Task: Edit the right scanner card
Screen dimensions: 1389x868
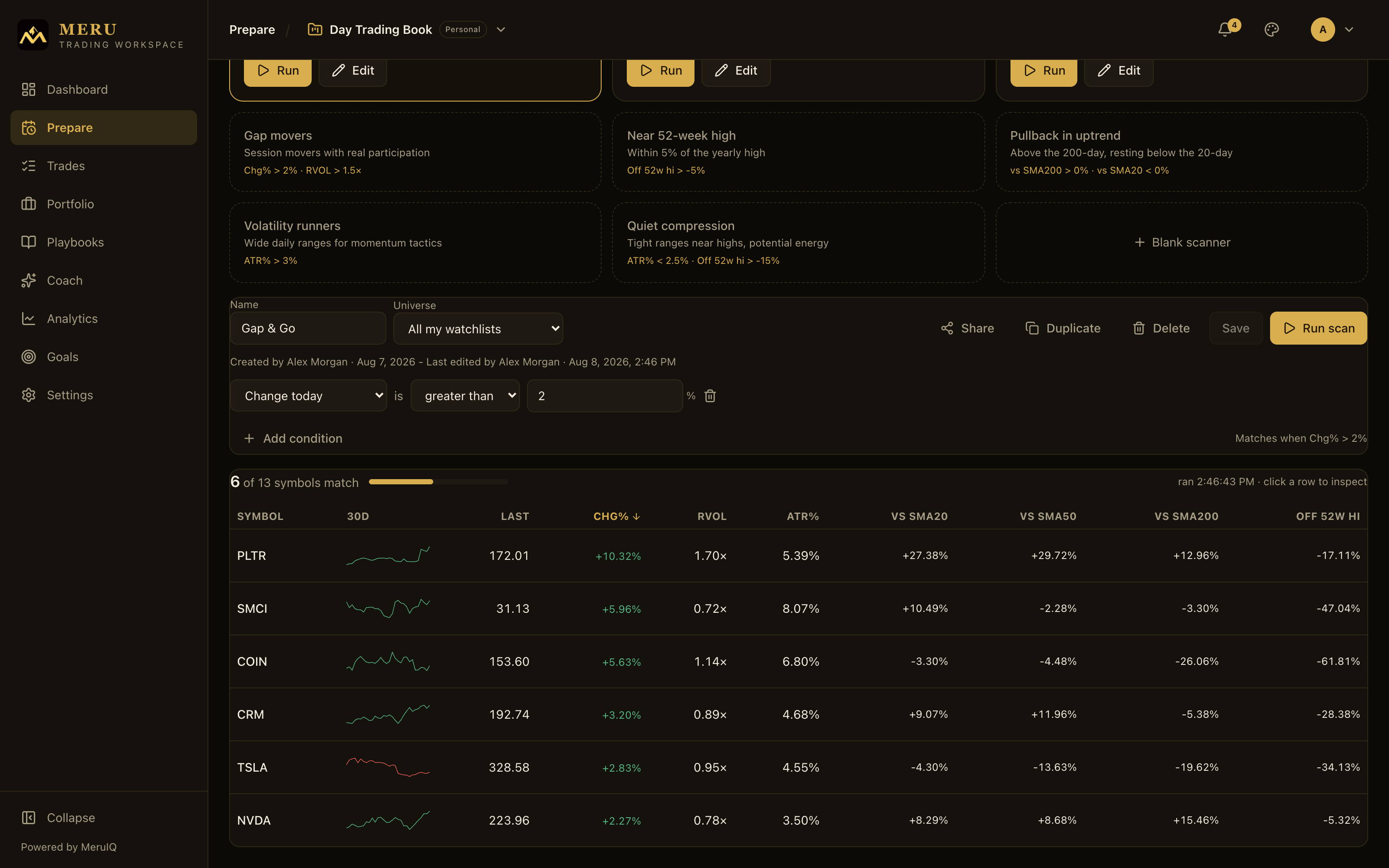Action: tap(1119, 71)
